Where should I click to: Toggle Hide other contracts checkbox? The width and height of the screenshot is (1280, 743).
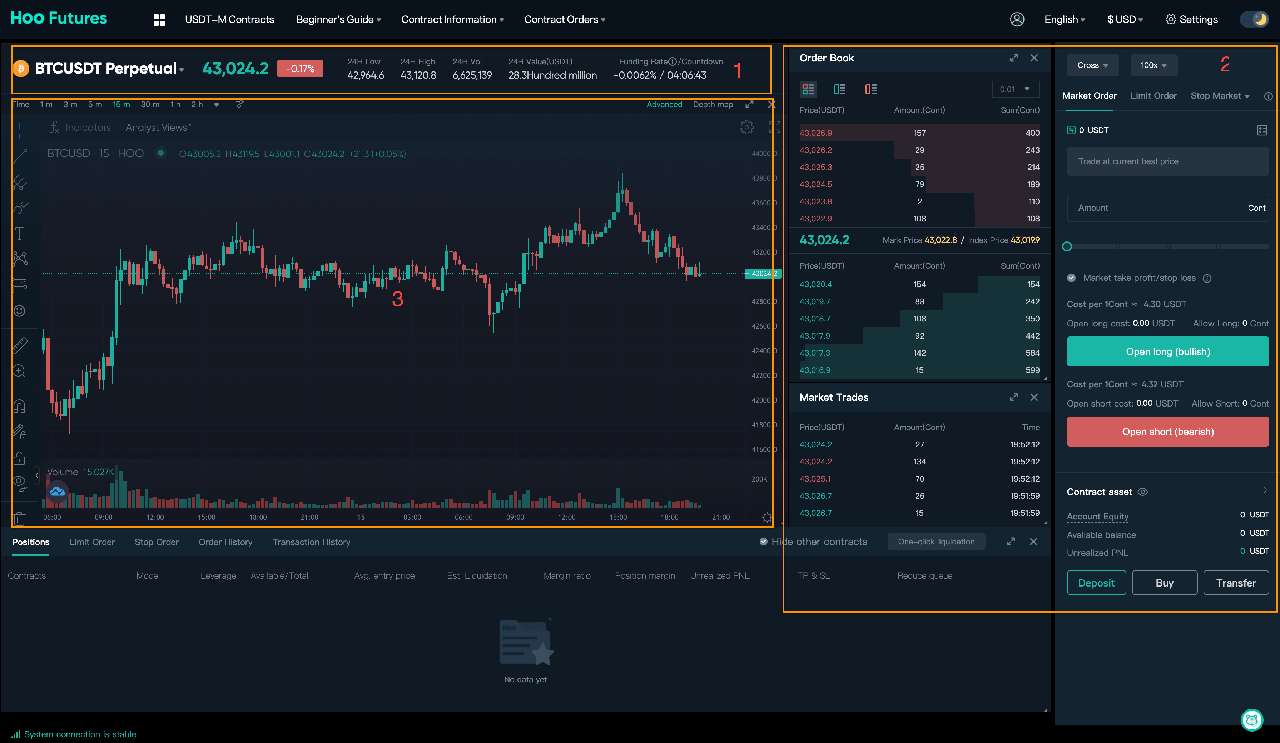click(764, 541)
